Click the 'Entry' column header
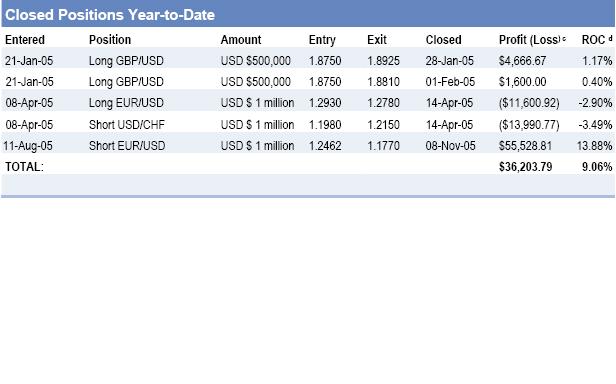This screenshot has width=616, height=384. coord(322,40)
